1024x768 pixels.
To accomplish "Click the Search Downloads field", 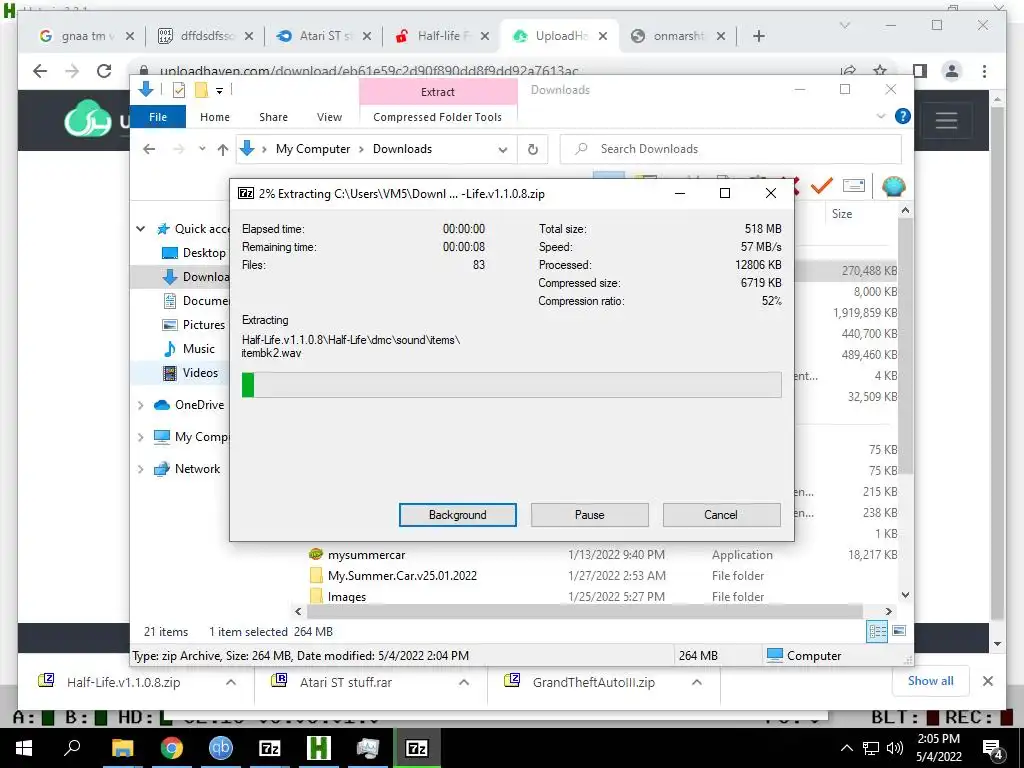I will coord(731,149).
